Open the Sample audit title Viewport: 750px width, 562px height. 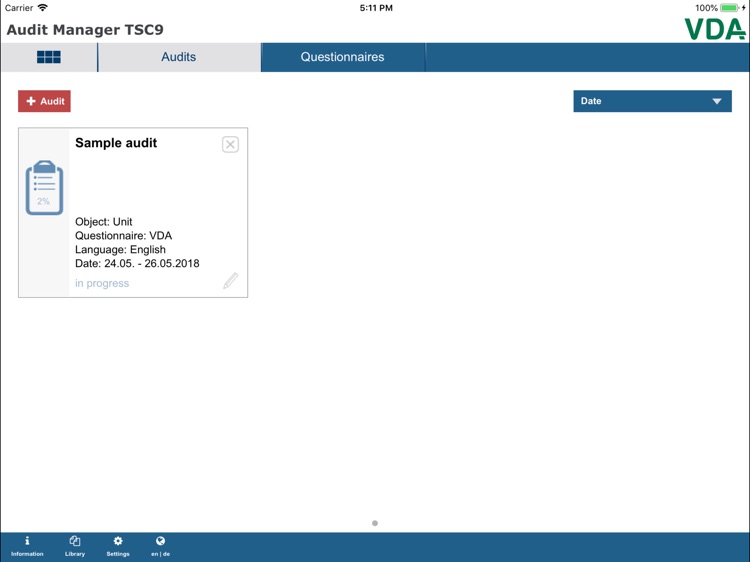click(x=116, y=143)
